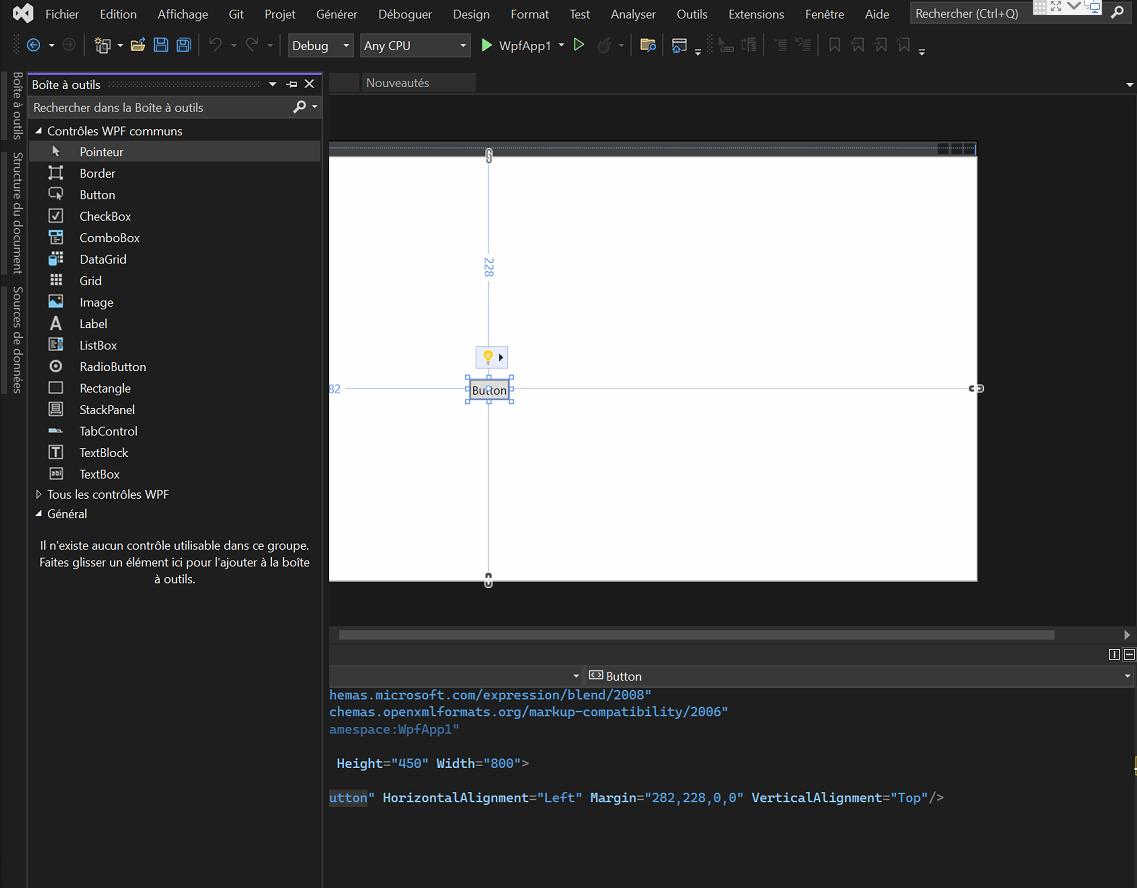
Task: Select the CheckBox control in toolbox
Action: 105,216
